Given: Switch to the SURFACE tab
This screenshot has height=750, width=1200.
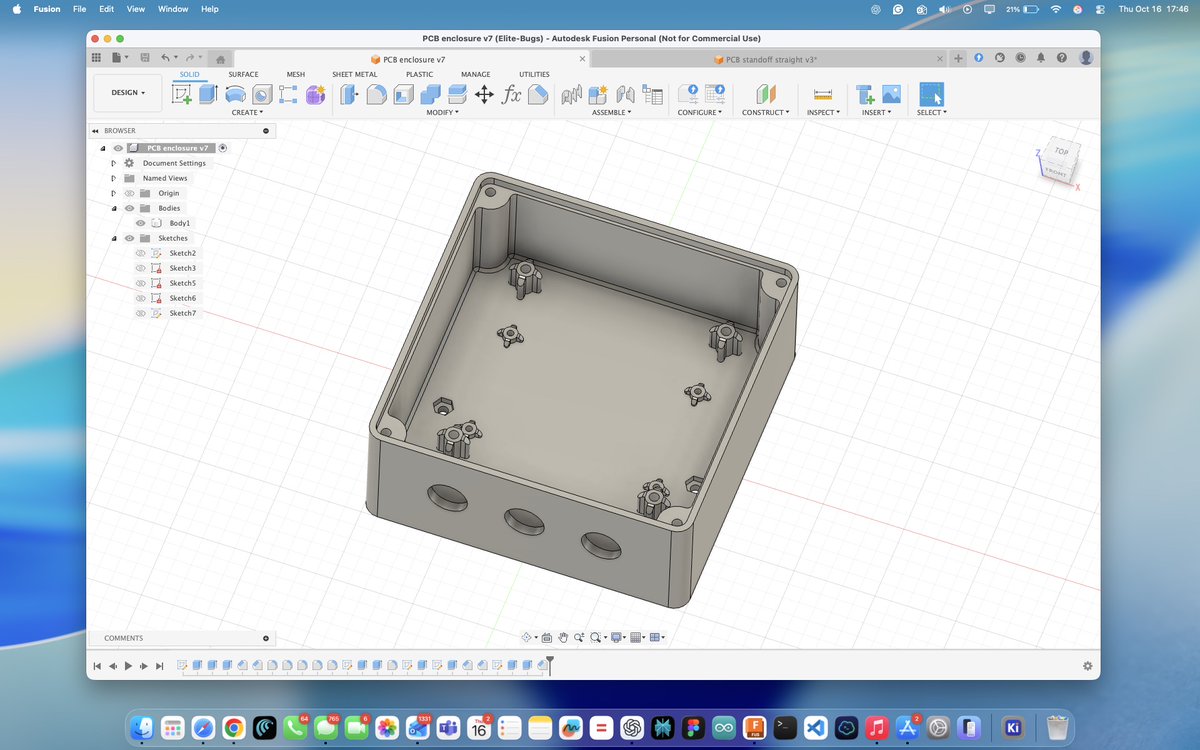Looking at the screenshot, I should 243,74.
